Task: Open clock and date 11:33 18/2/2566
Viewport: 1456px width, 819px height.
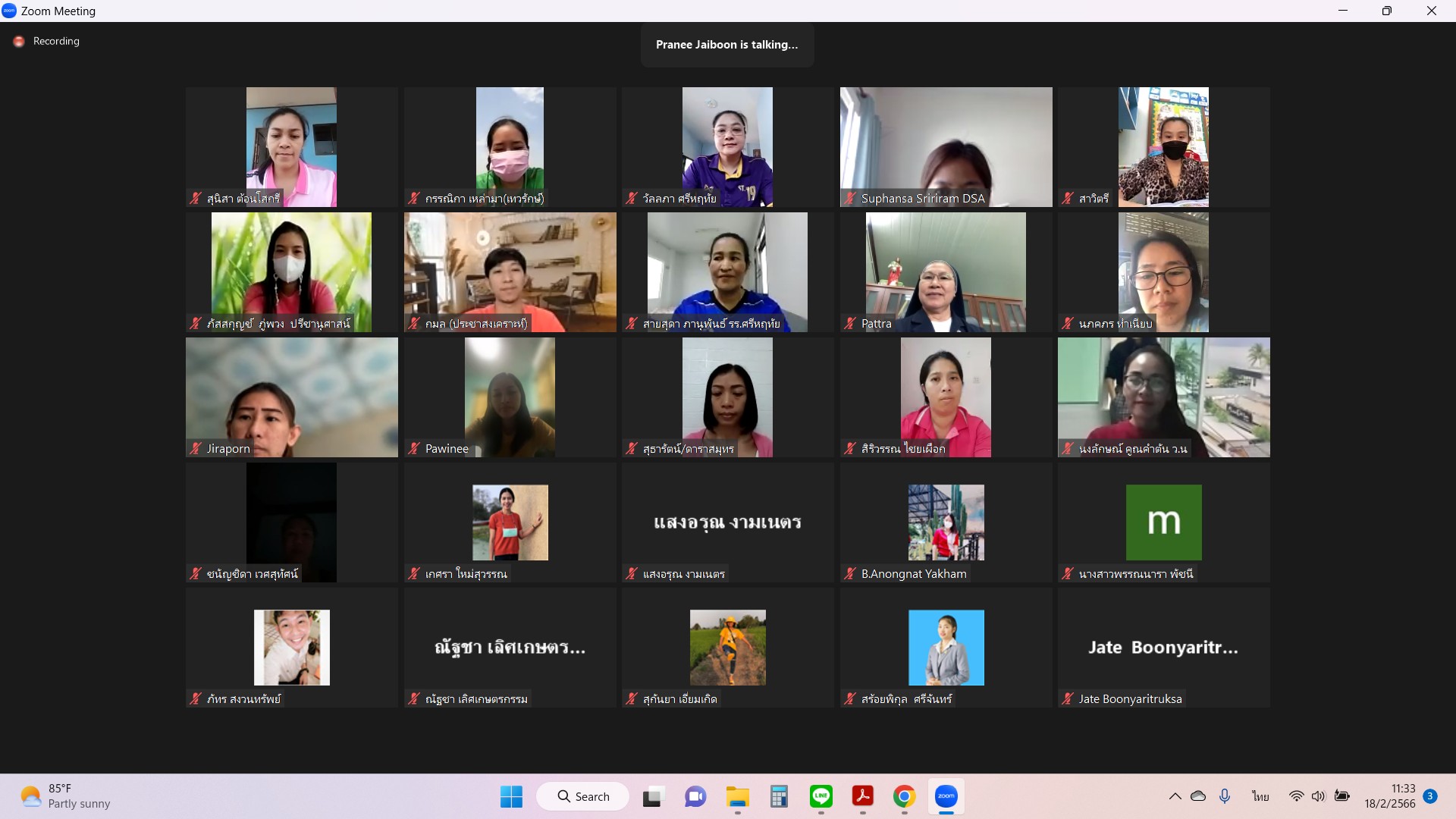Action: pos(1390,796)
